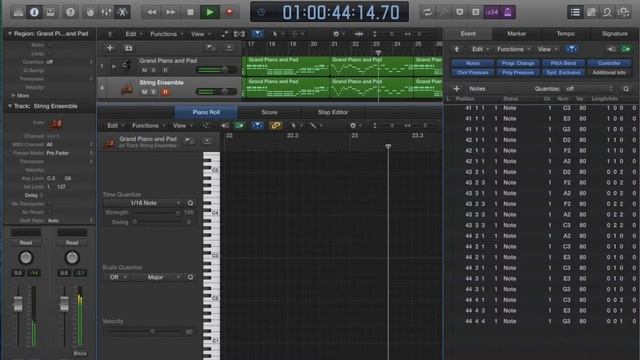Add new track with plus button
Image resolution: width=640 pixels, height=360 pixels.
pyautogui.click(x=109, y=48)
